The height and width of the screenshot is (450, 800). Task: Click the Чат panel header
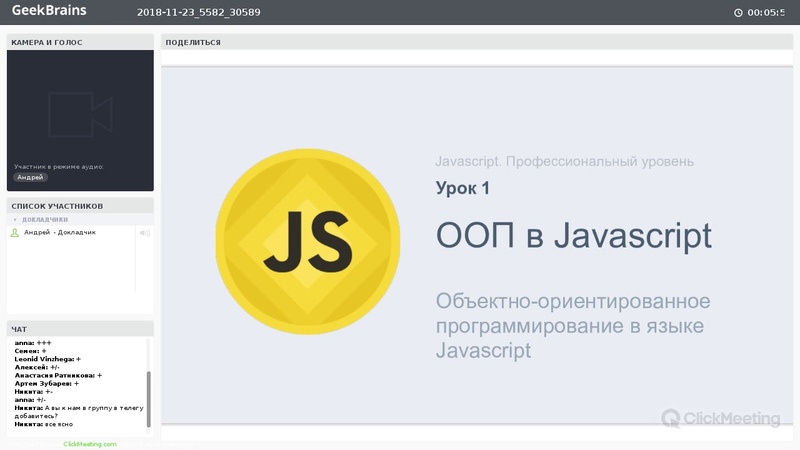tap(80, 329)
